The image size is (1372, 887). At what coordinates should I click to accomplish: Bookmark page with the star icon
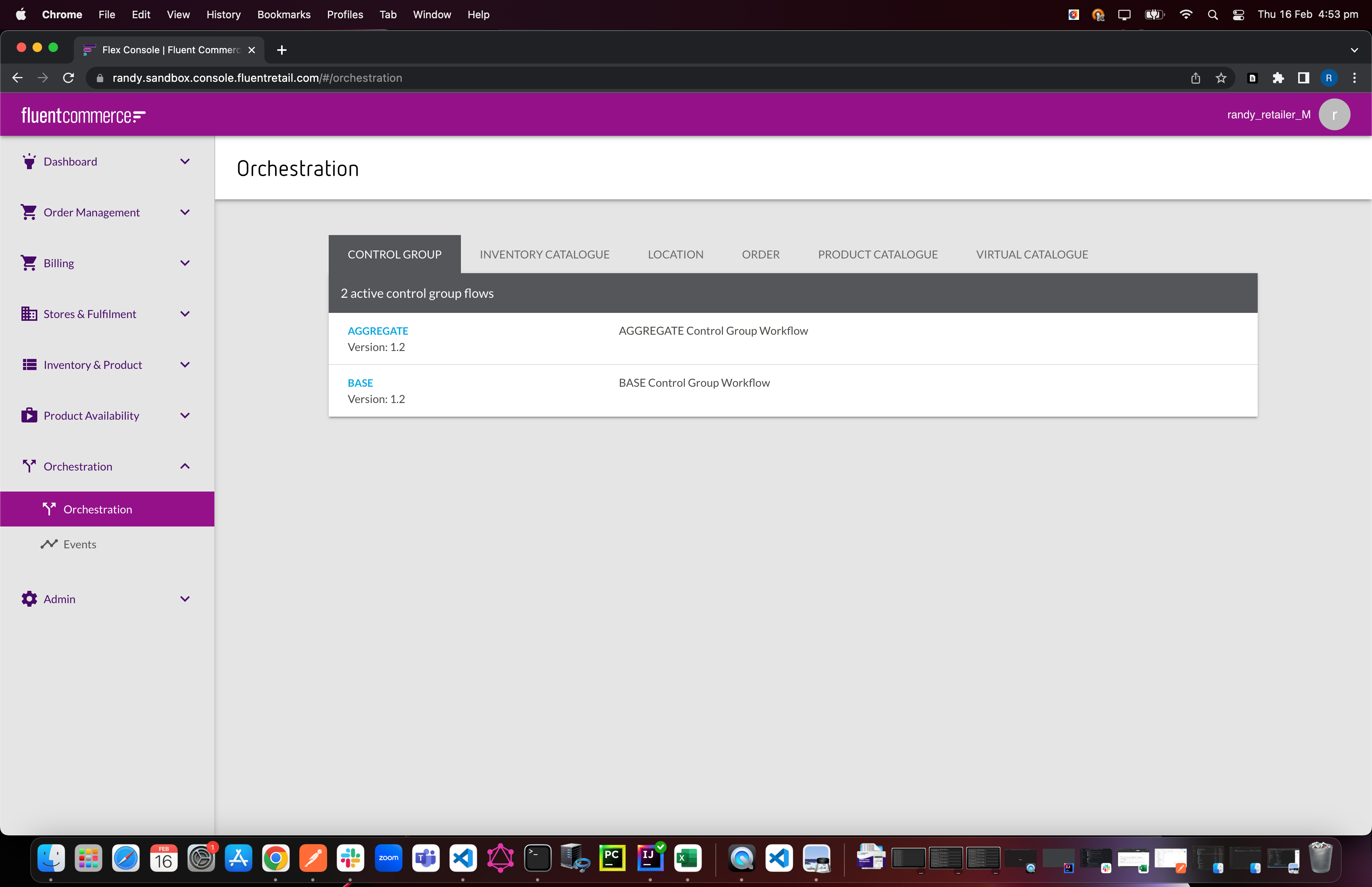pyautogui.click(x=1221, y=78)
